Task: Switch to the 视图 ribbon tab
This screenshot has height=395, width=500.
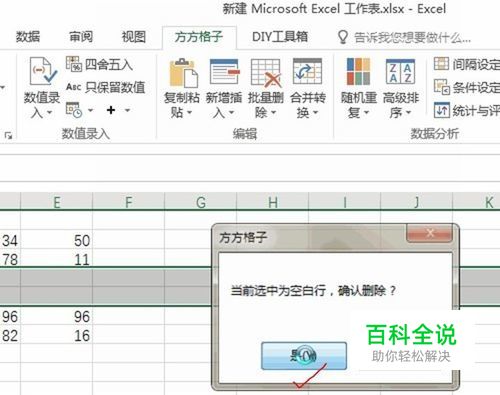Action: coord(134,37)
